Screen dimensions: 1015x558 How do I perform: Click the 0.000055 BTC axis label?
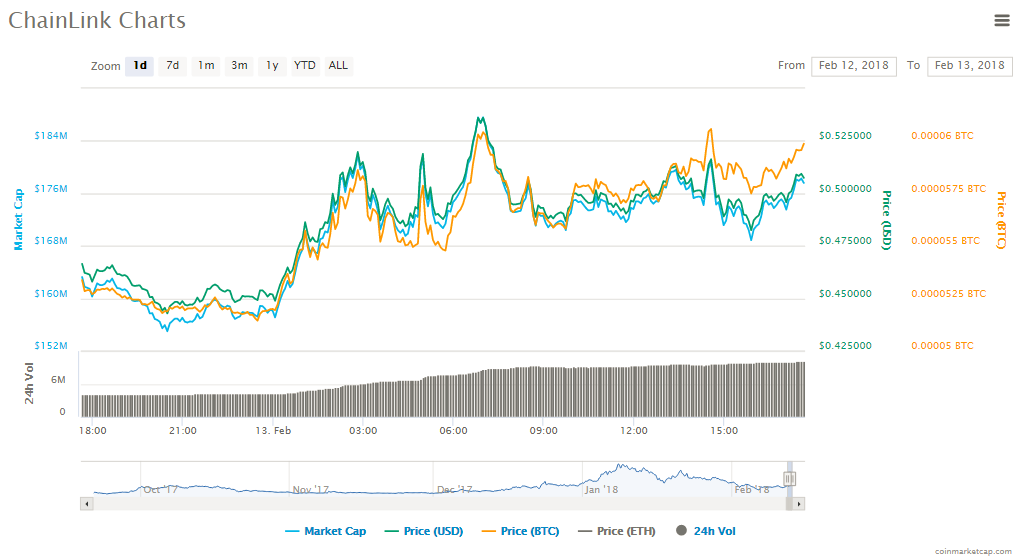pos(946,241)
